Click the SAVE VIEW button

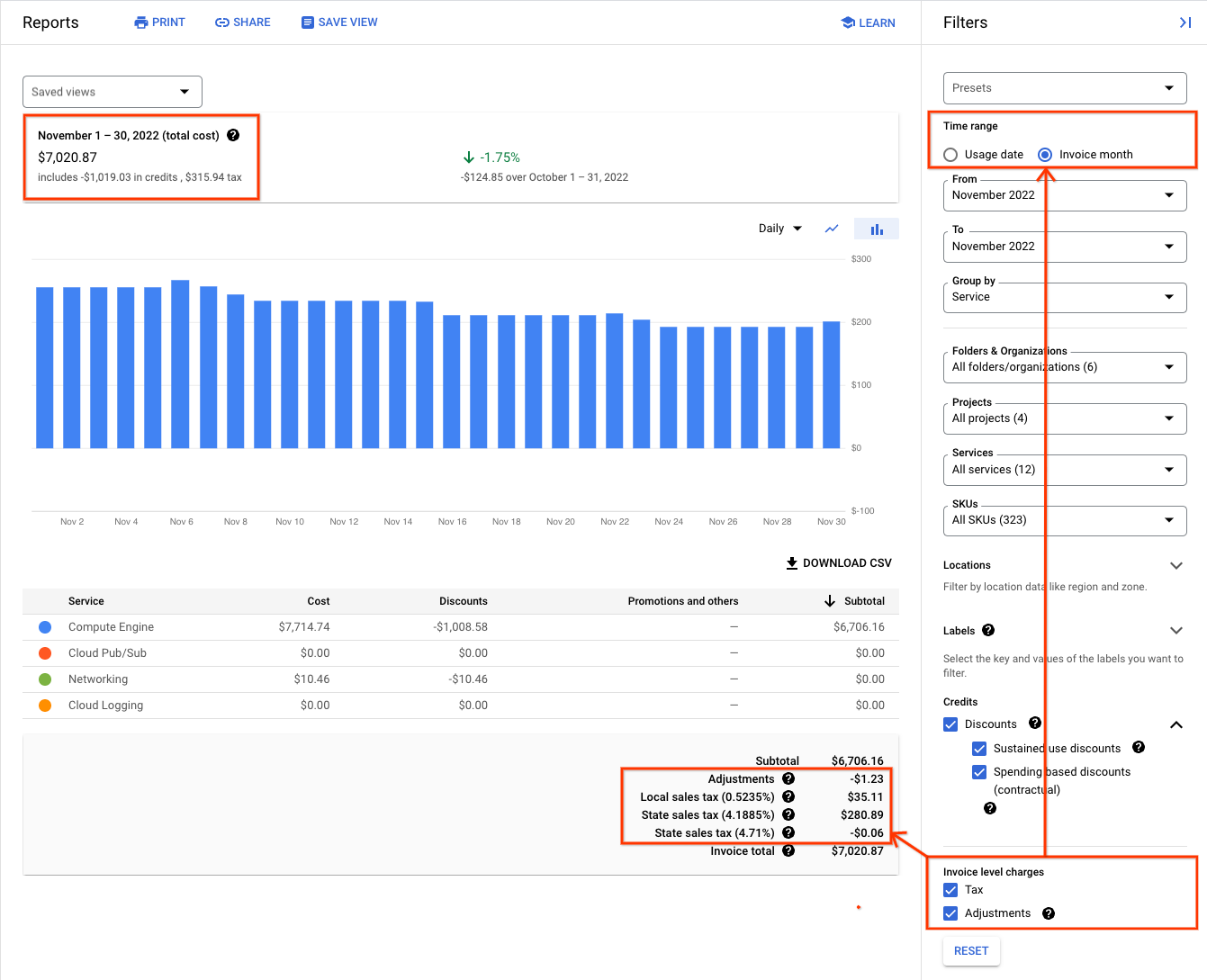point(339,22)
